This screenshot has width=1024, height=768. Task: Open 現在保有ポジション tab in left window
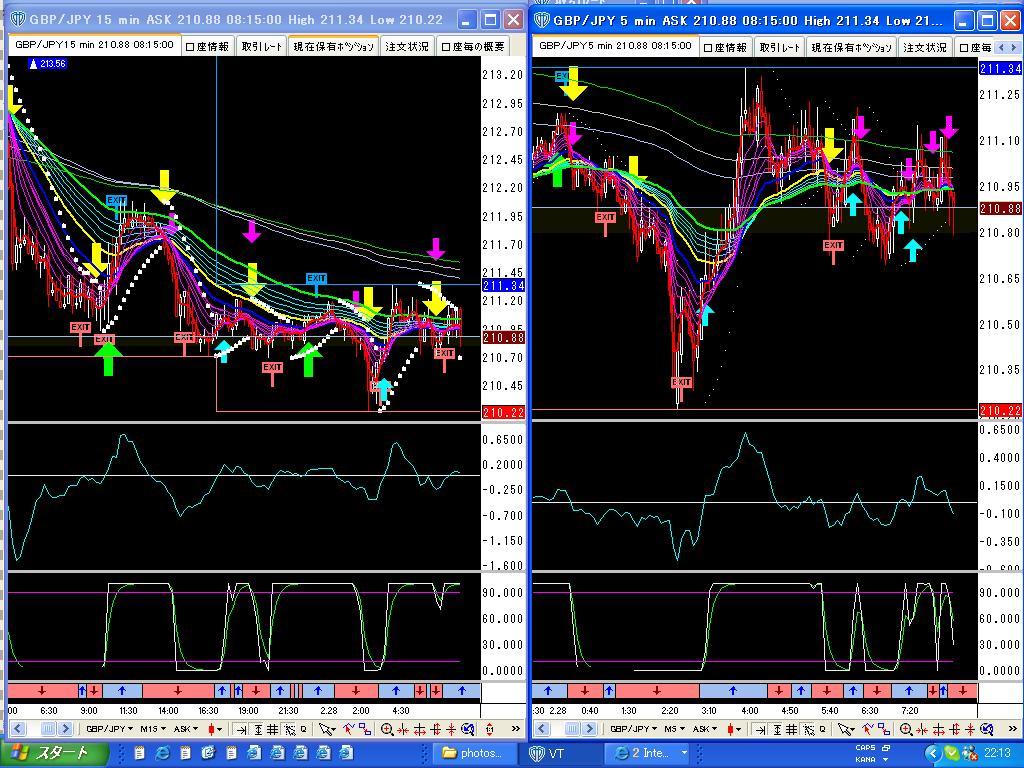333,46
